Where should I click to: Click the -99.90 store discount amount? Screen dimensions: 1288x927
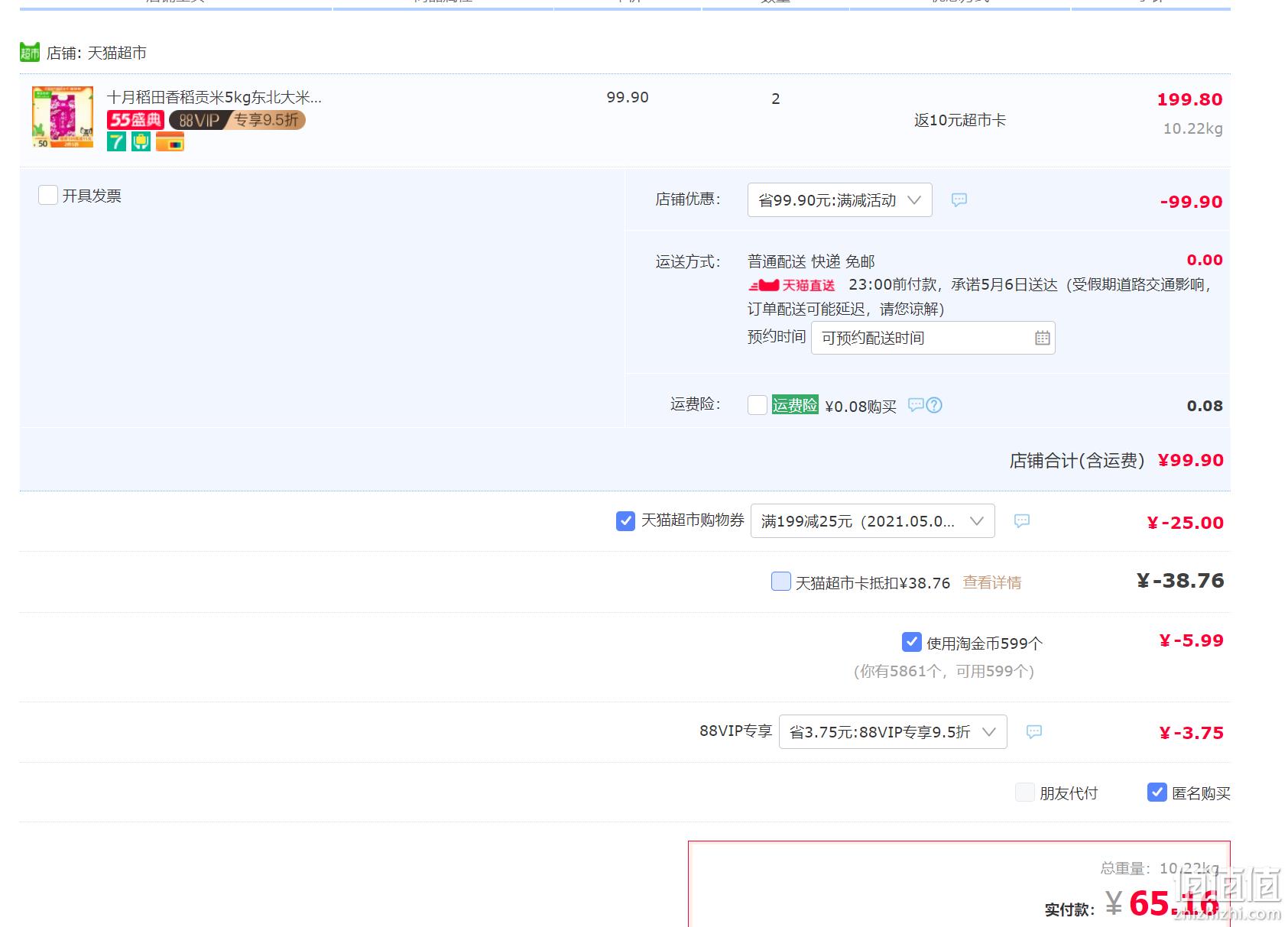click(1191, 202)
